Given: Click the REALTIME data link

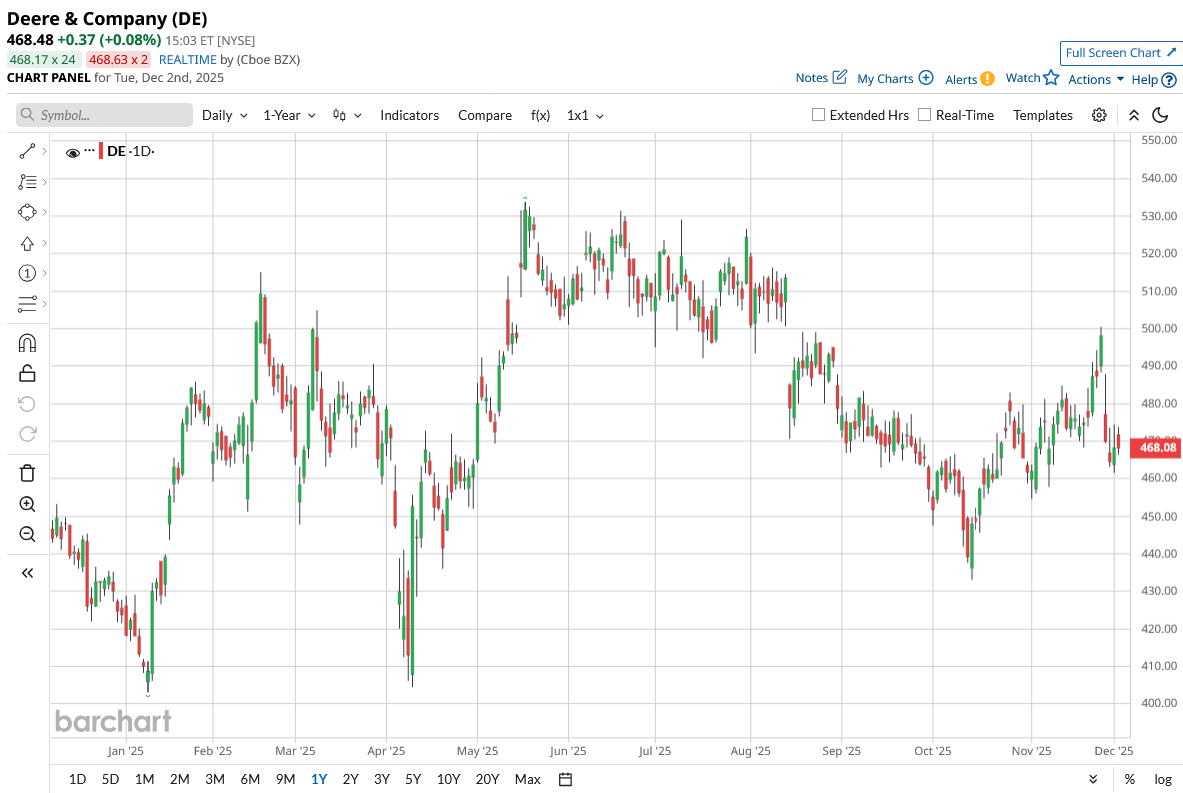Looking at the screenshot, I should pos(187,60).
